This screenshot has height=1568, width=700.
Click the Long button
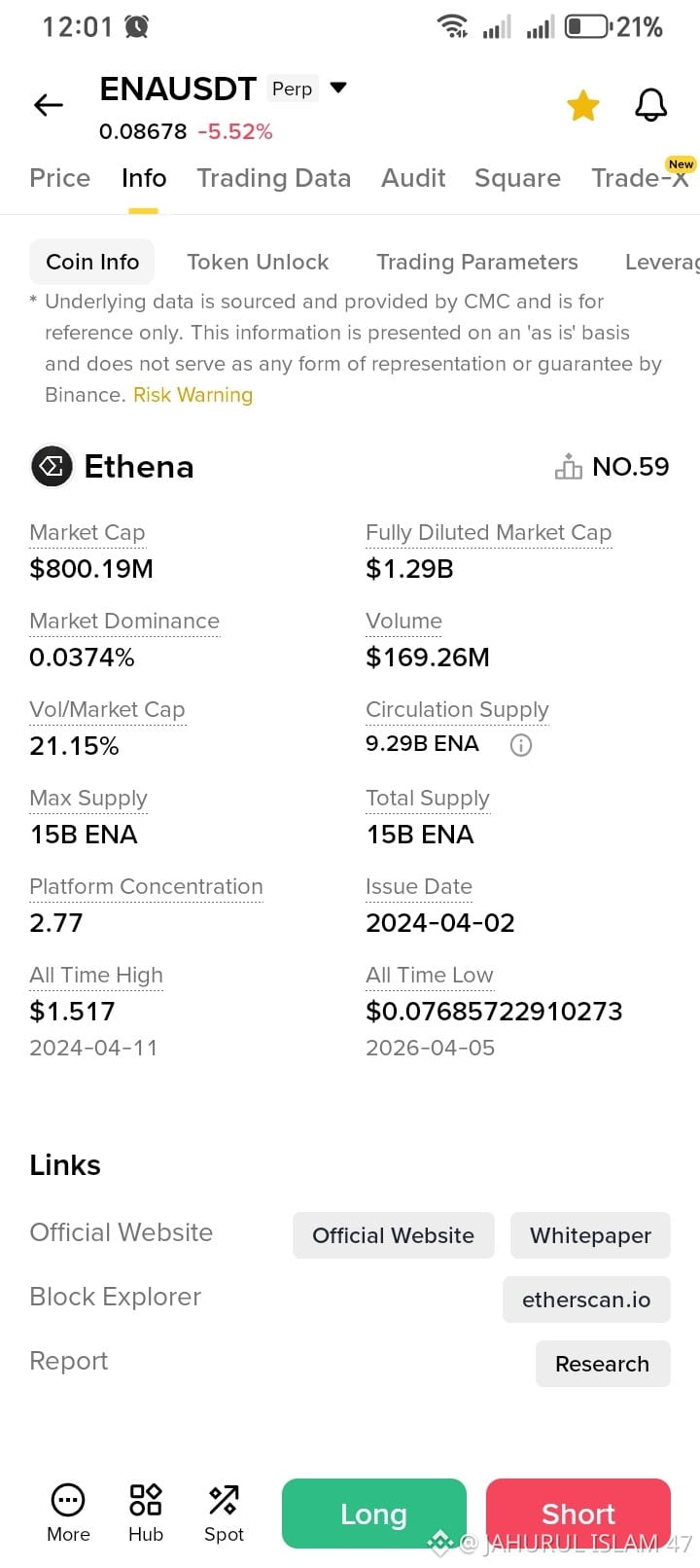click(x=374, y=1514)
